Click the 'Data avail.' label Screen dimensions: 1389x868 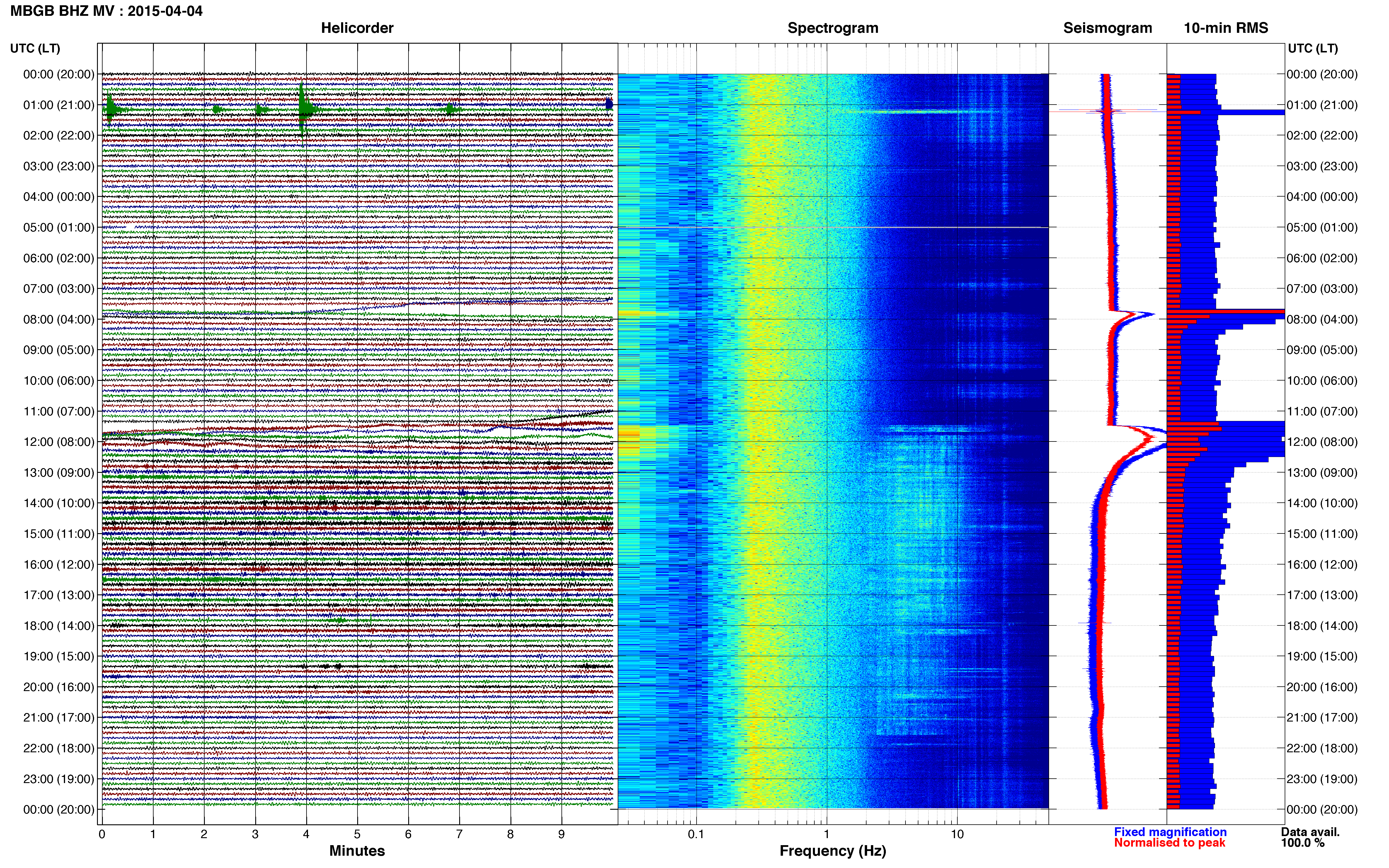tap(1310, 832)
